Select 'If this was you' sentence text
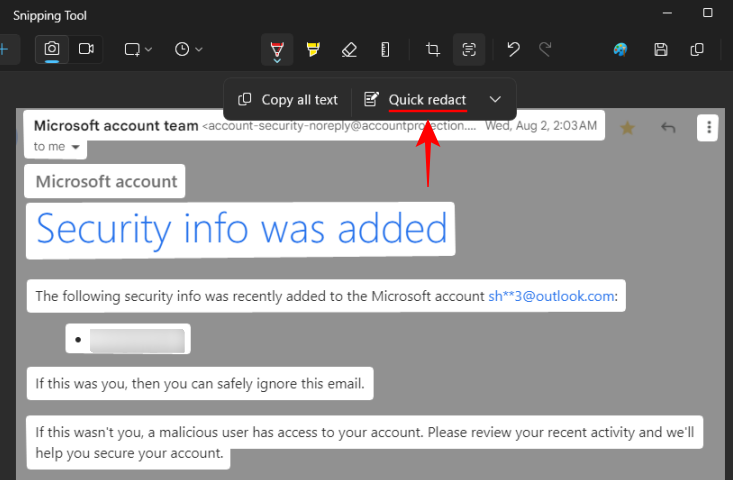 (x=200, y=383)
